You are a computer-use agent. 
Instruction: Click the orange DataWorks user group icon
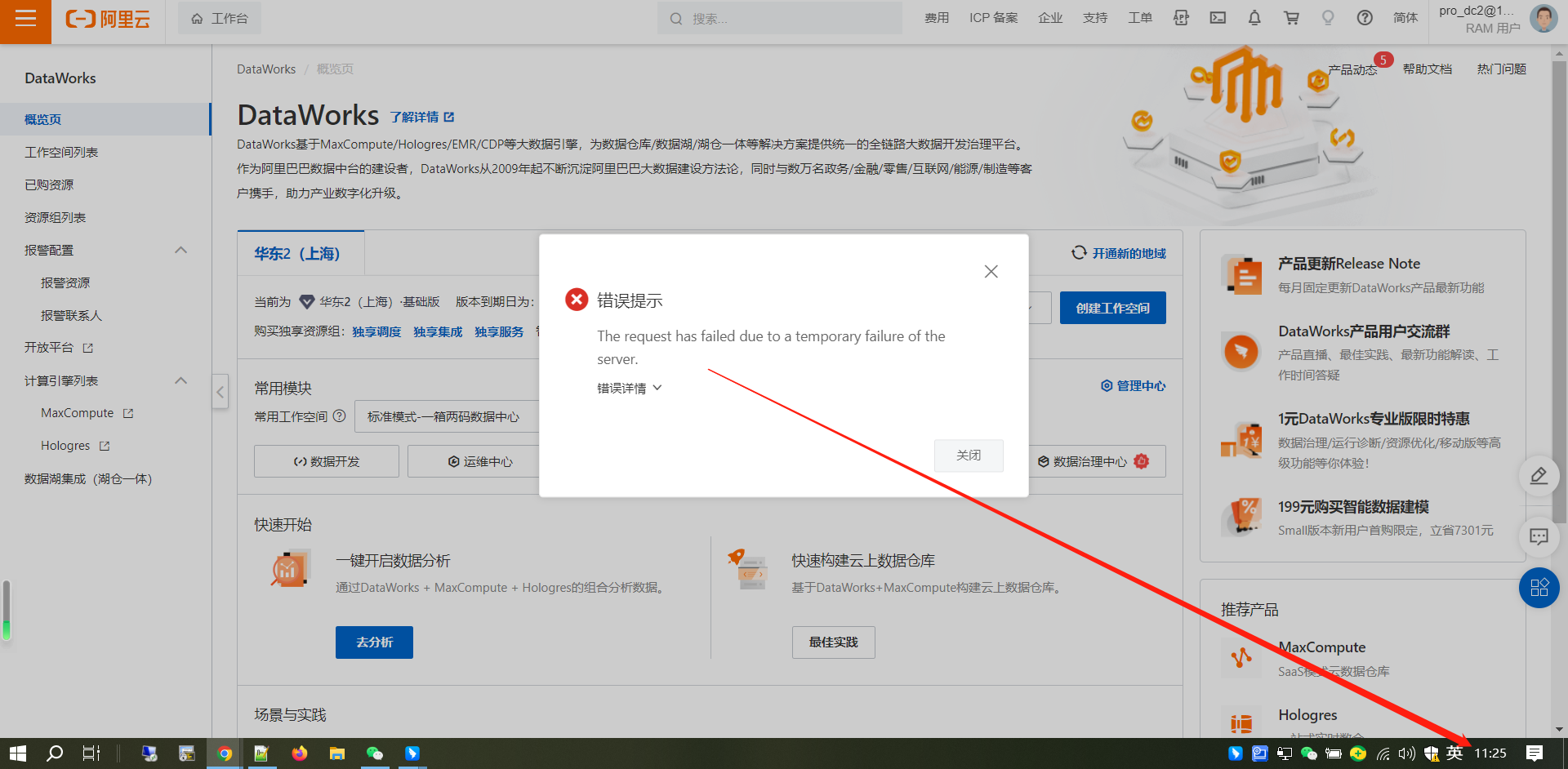(1241, 352)
